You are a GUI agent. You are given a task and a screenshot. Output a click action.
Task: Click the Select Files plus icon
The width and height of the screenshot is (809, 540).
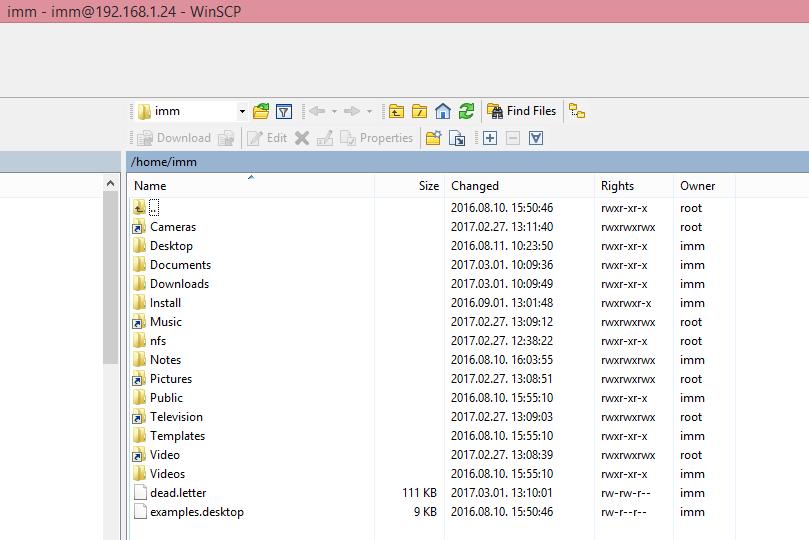pos(490,138)
